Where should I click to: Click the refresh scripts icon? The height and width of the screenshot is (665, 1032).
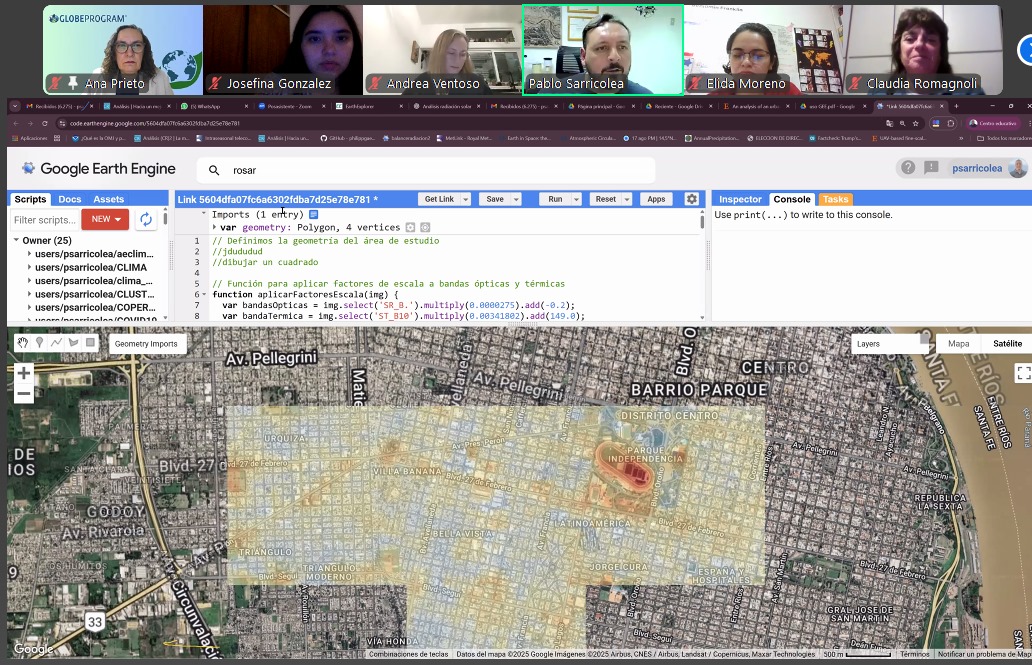coord(147,220)
